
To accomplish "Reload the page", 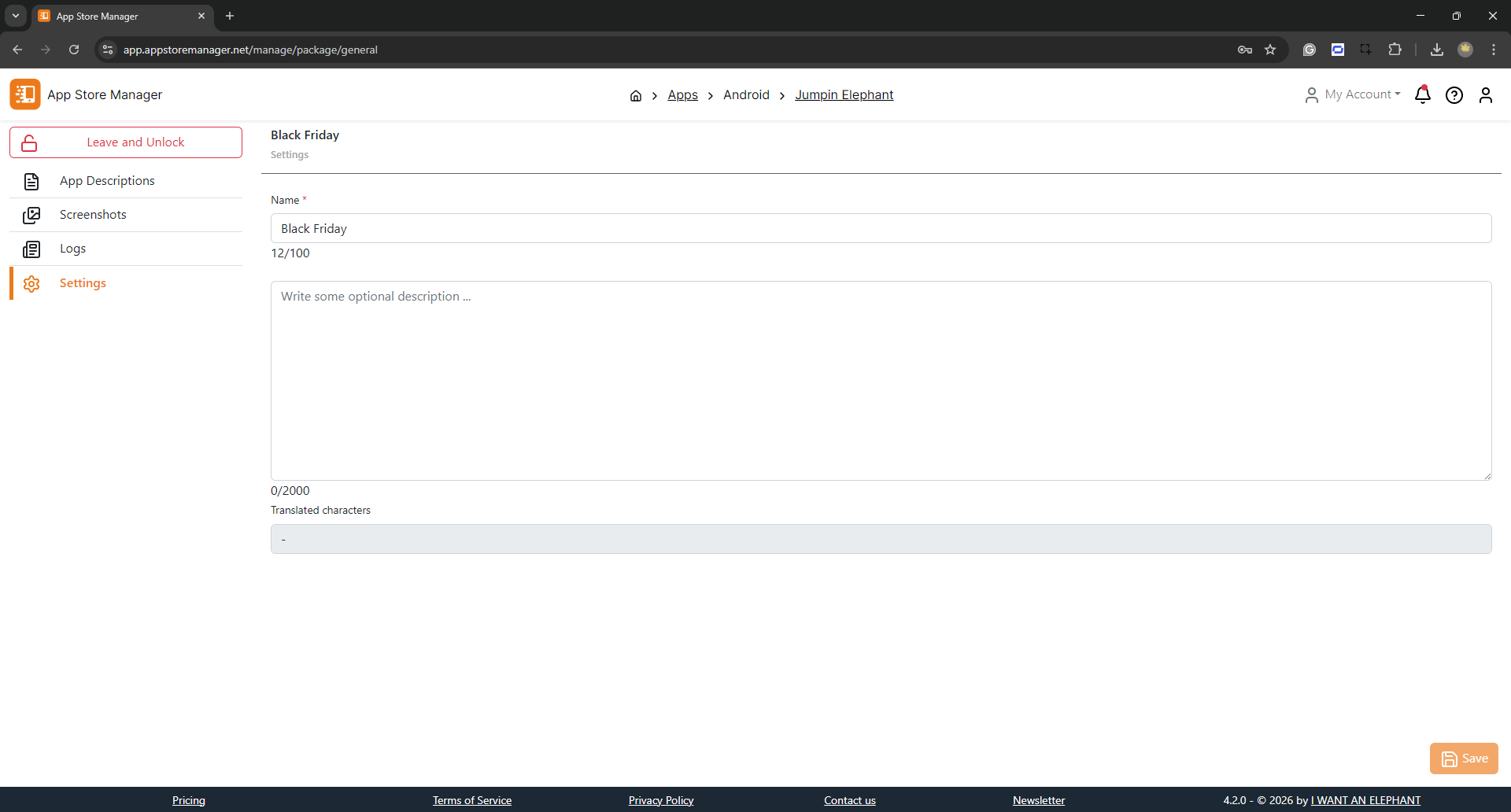I will pyautogui.click(x=74, y=50).
